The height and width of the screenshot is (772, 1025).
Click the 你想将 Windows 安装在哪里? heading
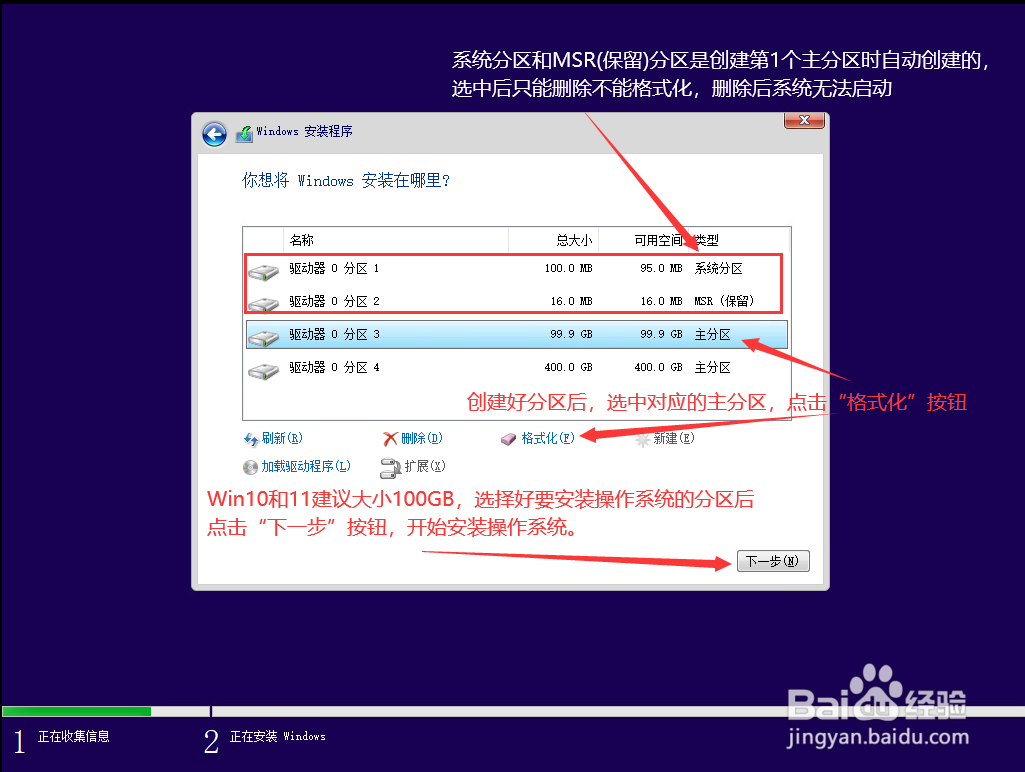pyautogui.click(x=346, y=180)
